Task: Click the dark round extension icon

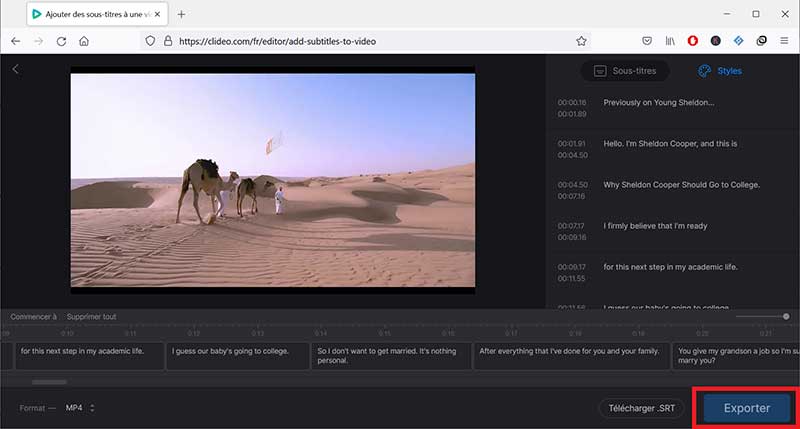Action: click(x=715, y=41)
